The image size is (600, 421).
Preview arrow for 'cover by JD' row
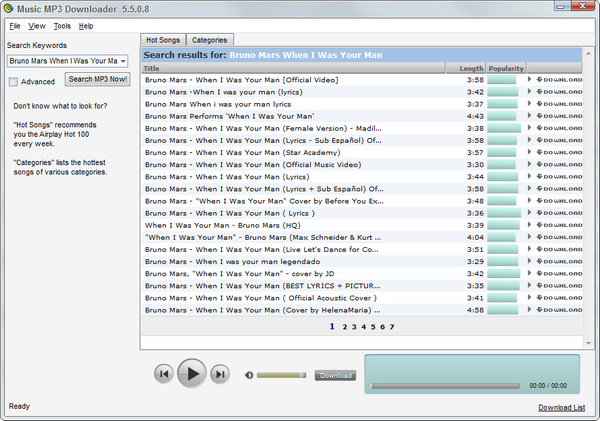coord(529,273)
